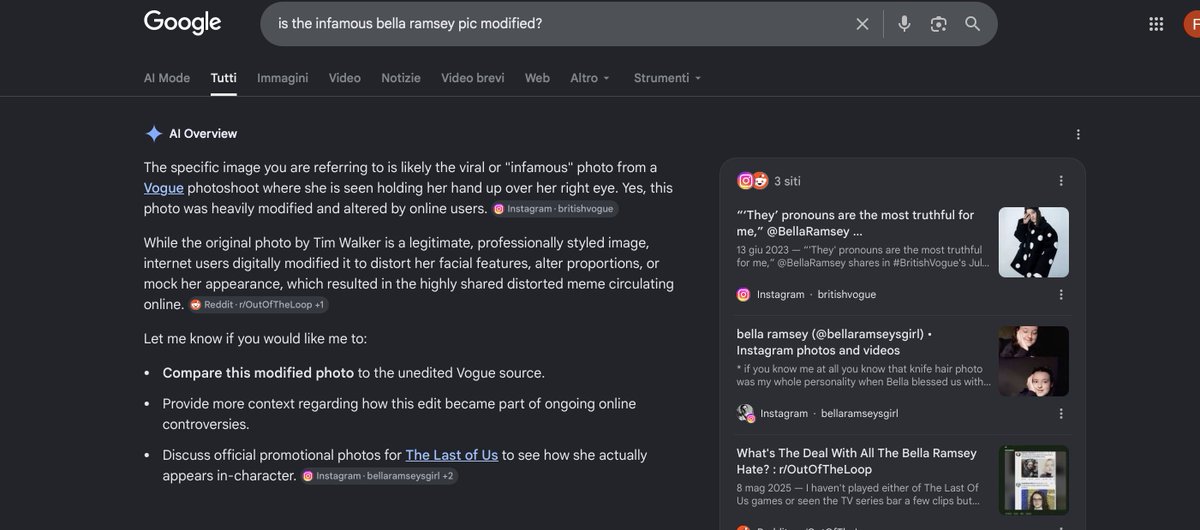Screen dimensions: 1200x530
Task: Clear the search query with X
Action: (862, 24)
